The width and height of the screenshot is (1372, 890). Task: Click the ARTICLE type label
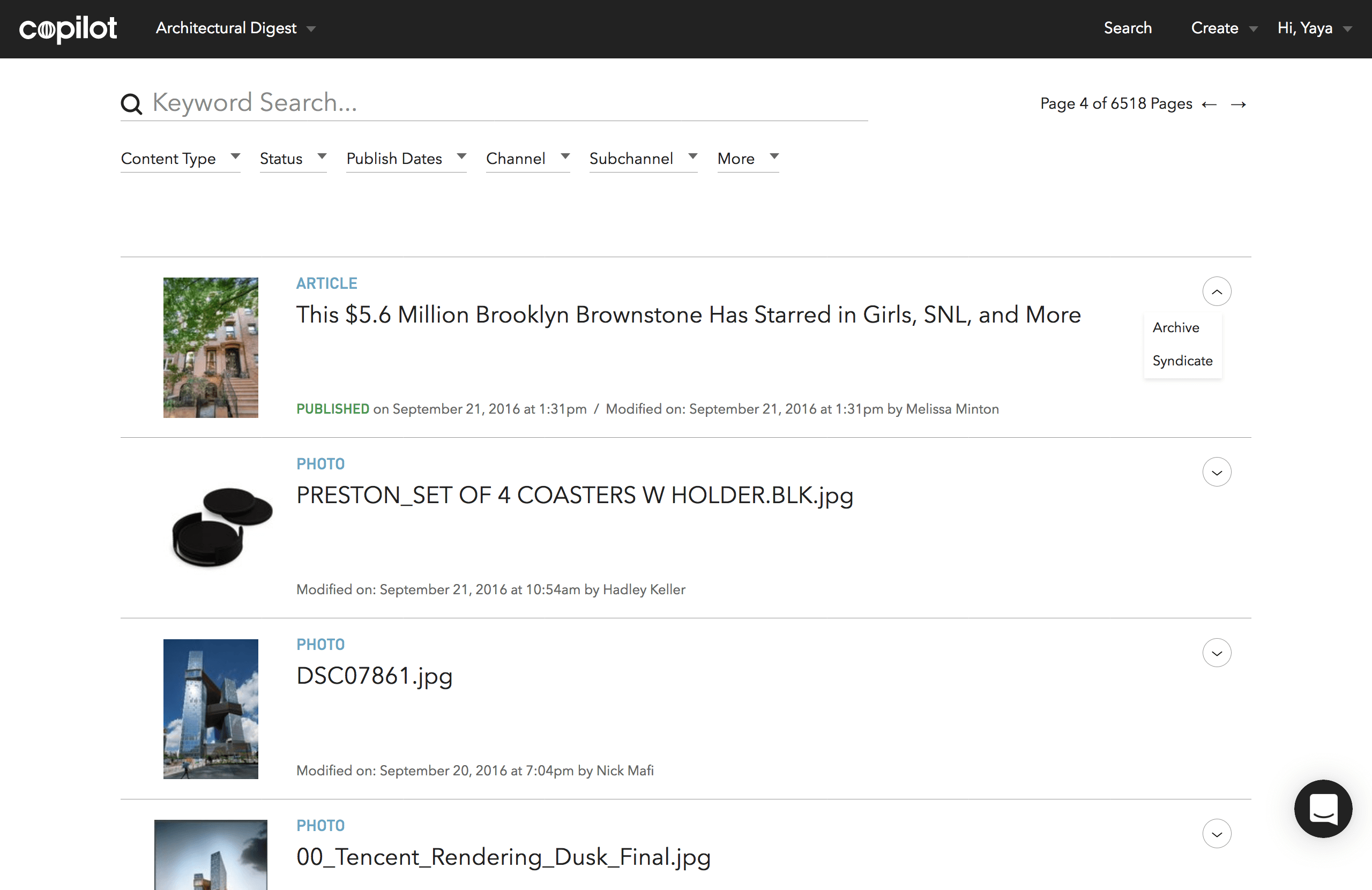point(327,283)
